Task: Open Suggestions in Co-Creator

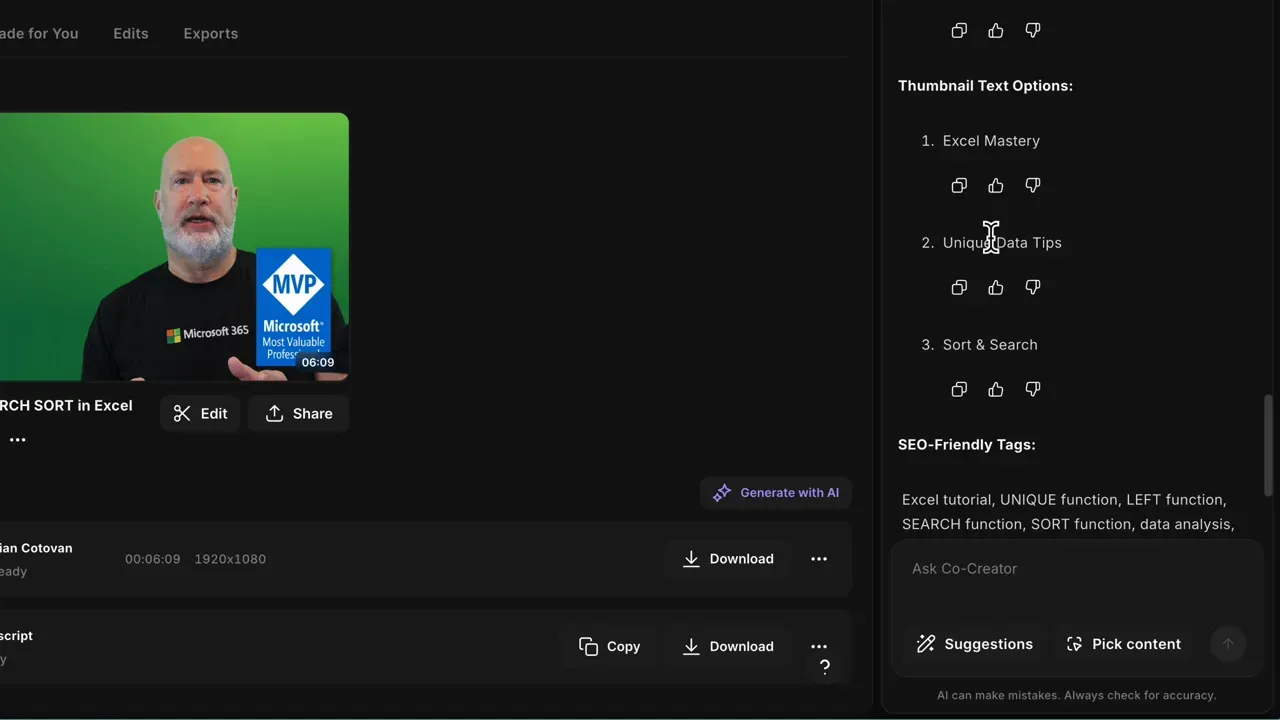Action: coord(974,645)
